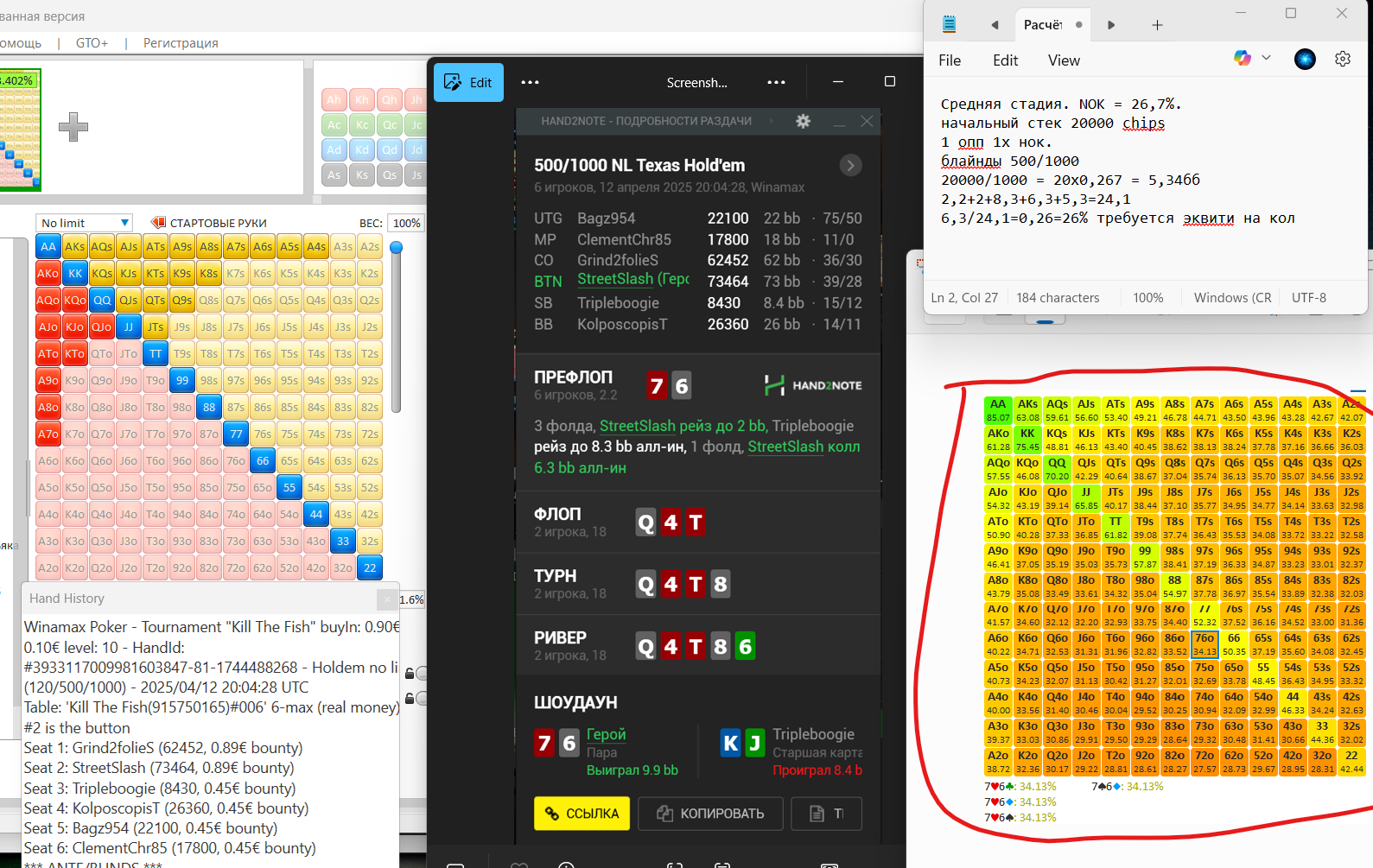This screenshot has width=1373, height=868.
Task: Expand the Copilot dropdown chevron
Action: pos(1266,58)
